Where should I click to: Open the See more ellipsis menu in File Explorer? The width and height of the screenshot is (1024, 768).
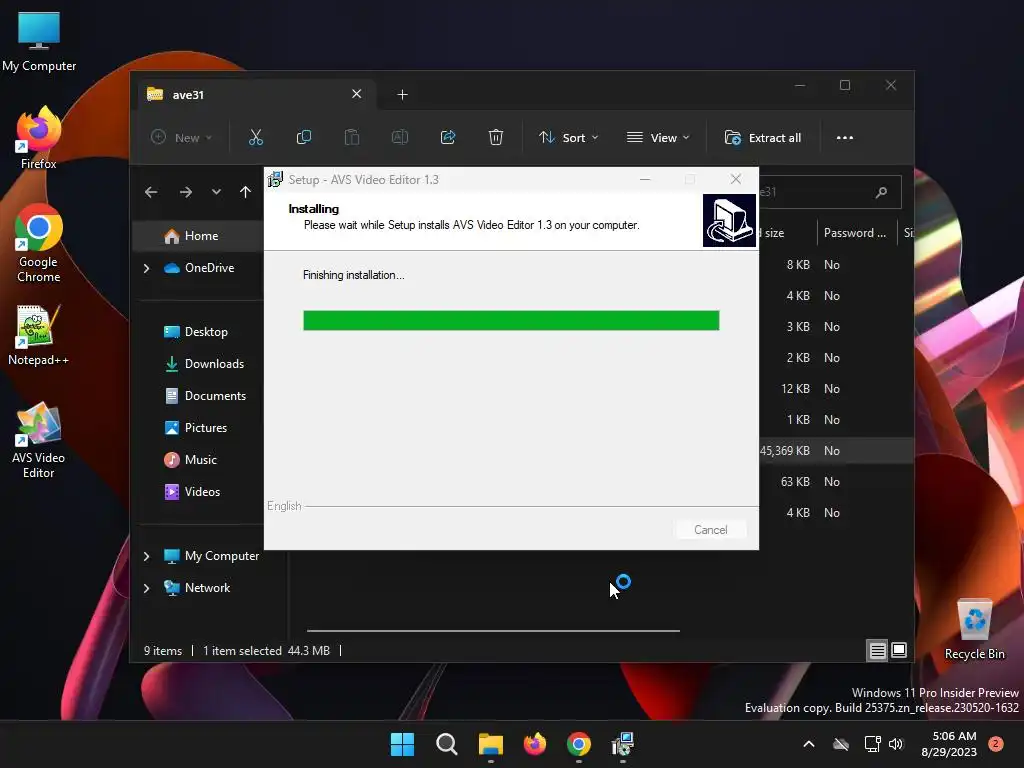844,138
